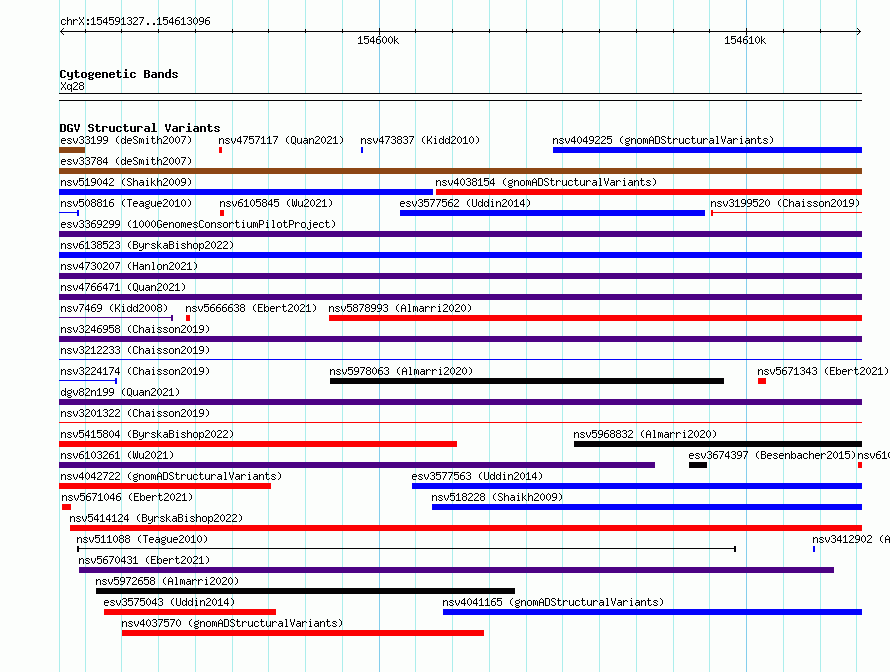890x672 pixels.
Task: Click the blue nsv518228 (Shaikh2009) bar
Action: tap(647, 507)
